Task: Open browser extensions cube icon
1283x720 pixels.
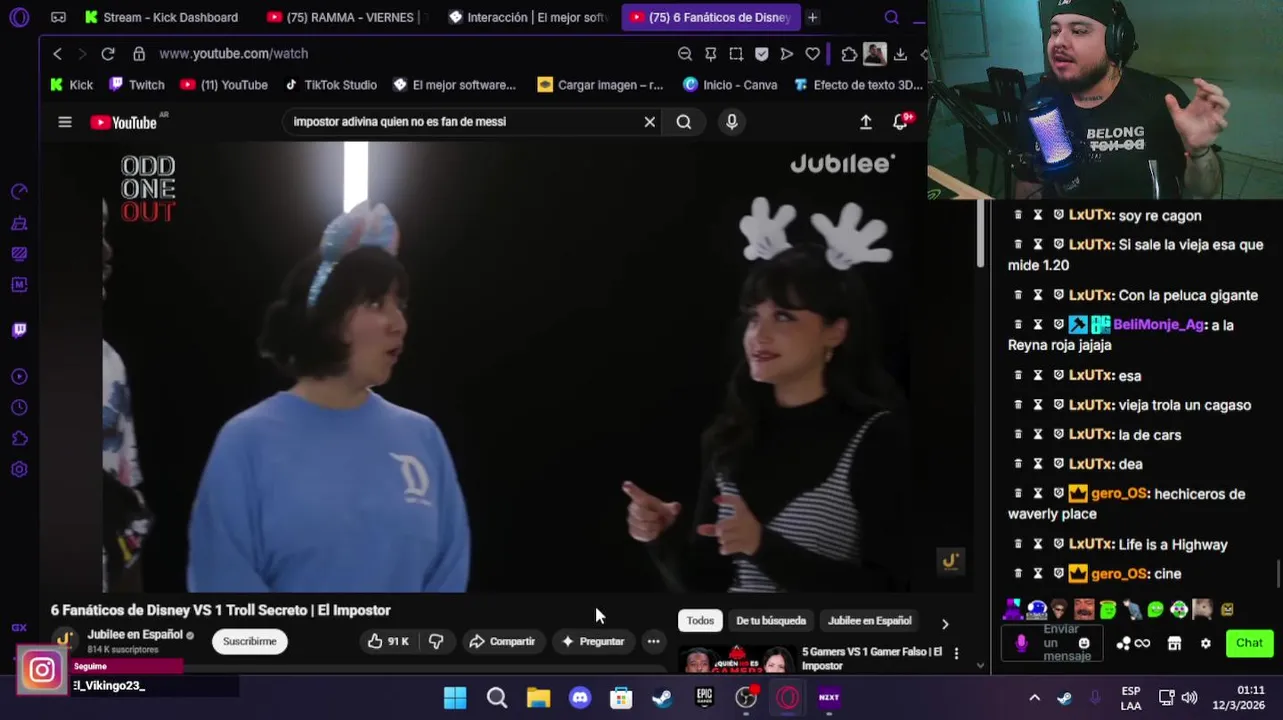Action: tap(849, 54)
